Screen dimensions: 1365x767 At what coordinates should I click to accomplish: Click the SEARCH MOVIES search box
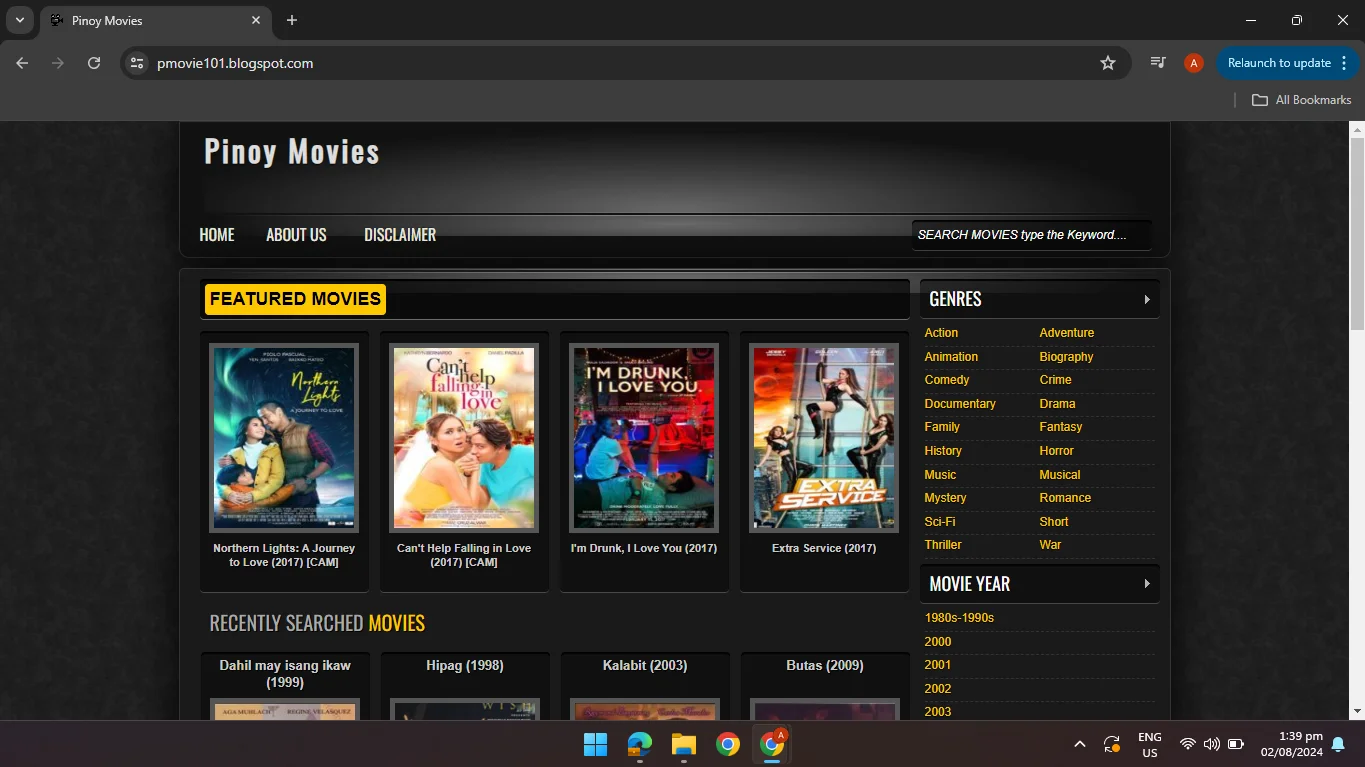[1031, 235]
